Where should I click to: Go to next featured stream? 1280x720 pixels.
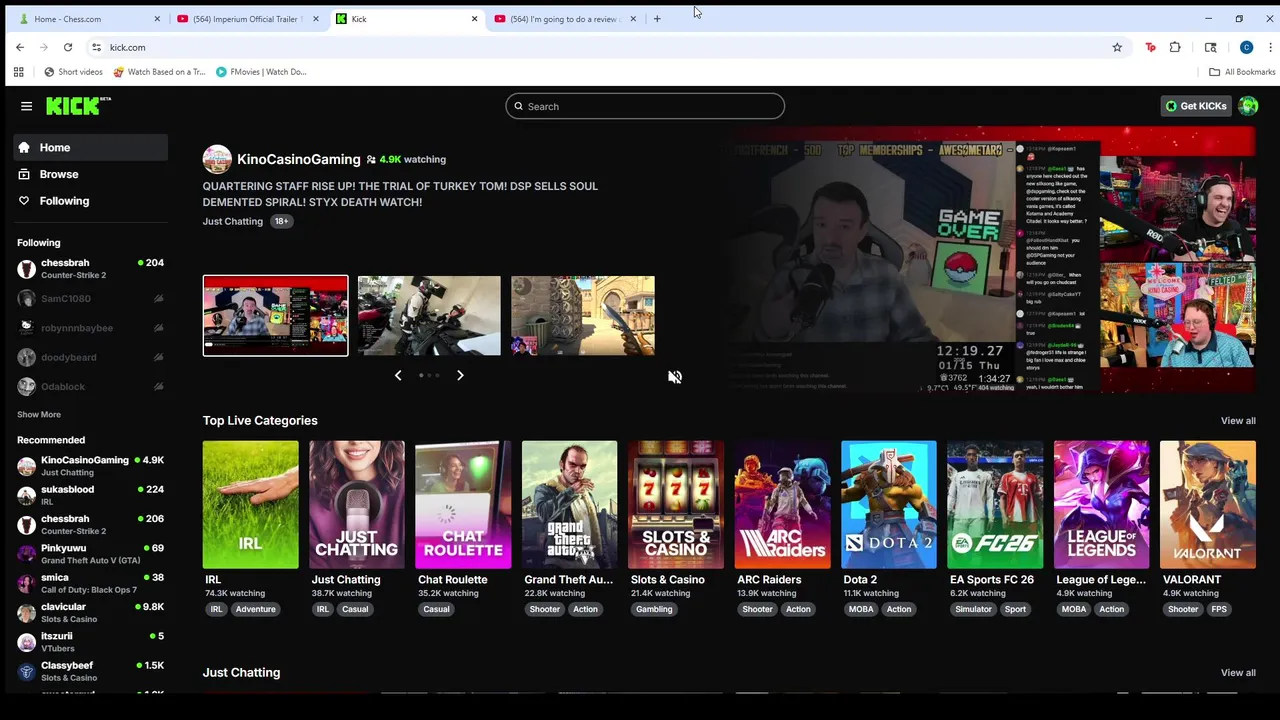coord(460,375)
